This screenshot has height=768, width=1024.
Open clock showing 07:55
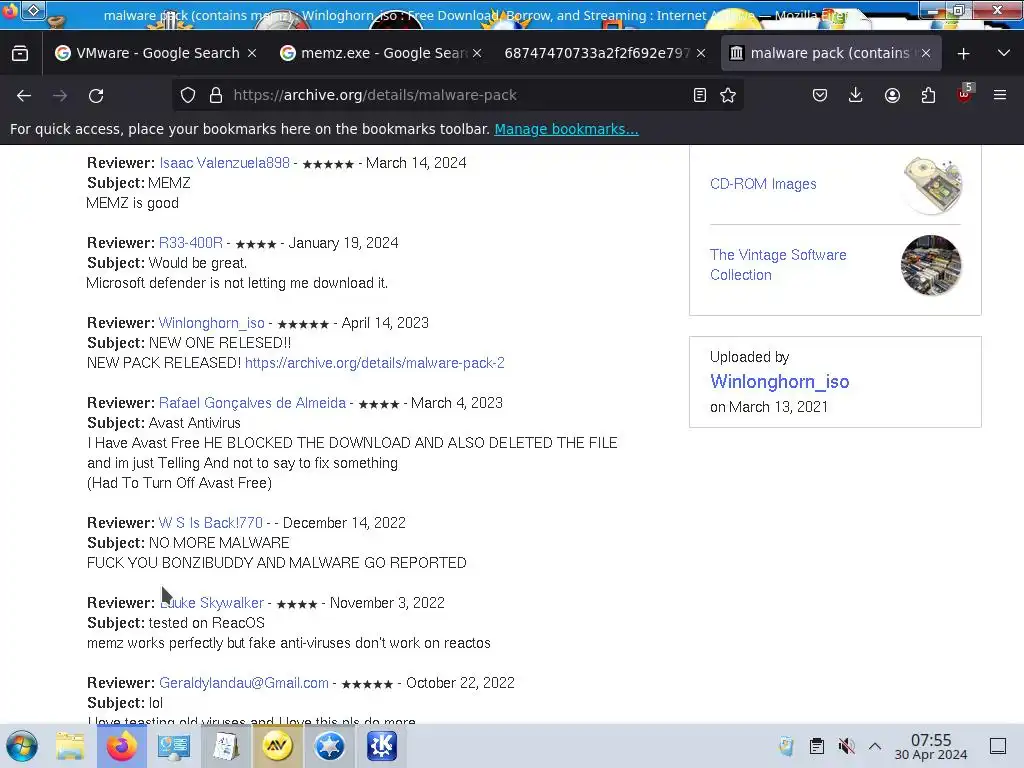pyautogui.click(x=931, y=746)
